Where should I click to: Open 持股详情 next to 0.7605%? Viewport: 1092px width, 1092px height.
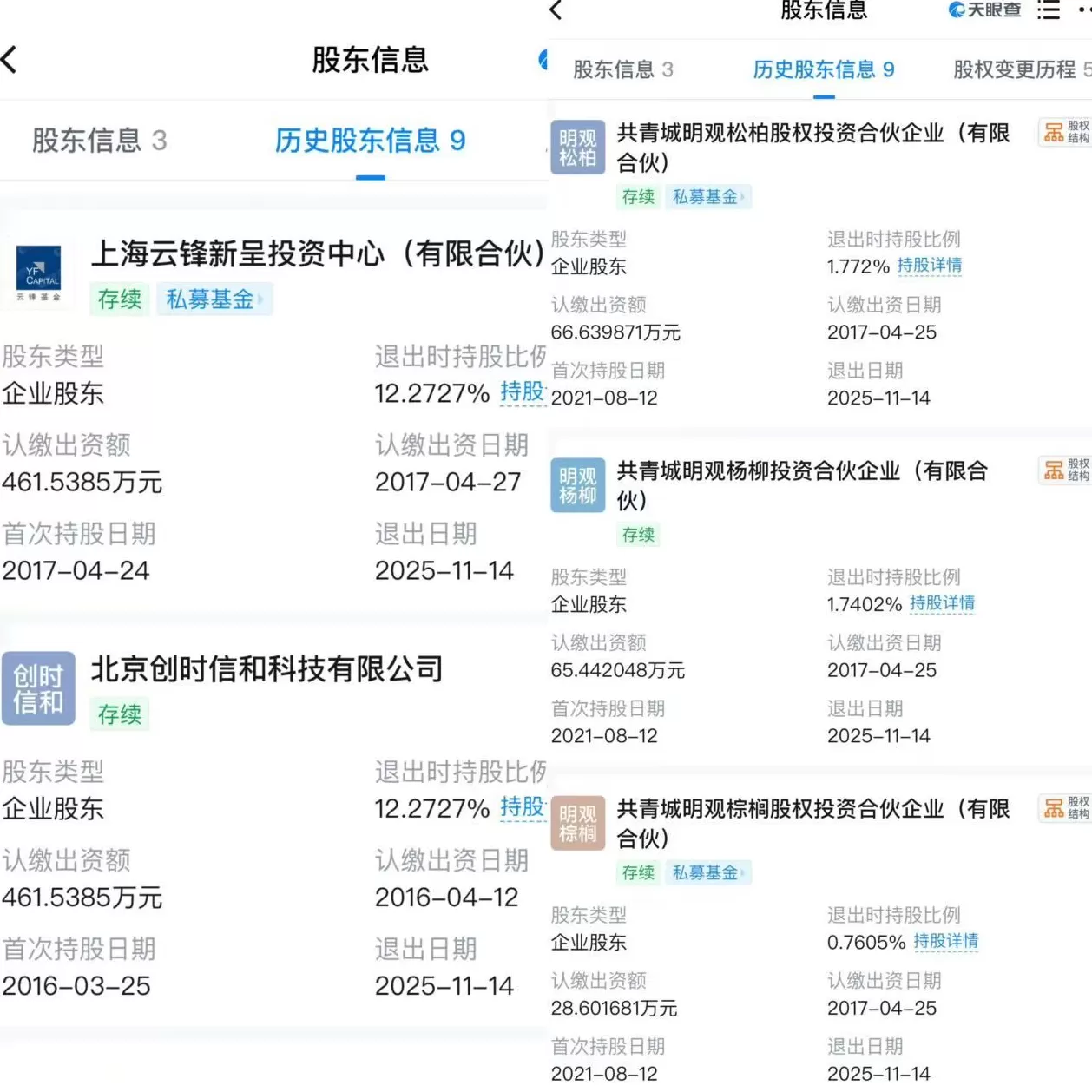947,943
